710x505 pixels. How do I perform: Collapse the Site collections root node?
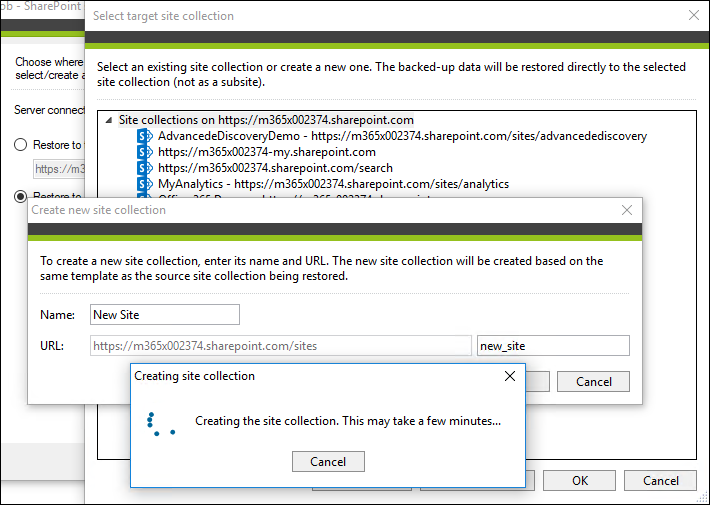click(x=109, y=120)
